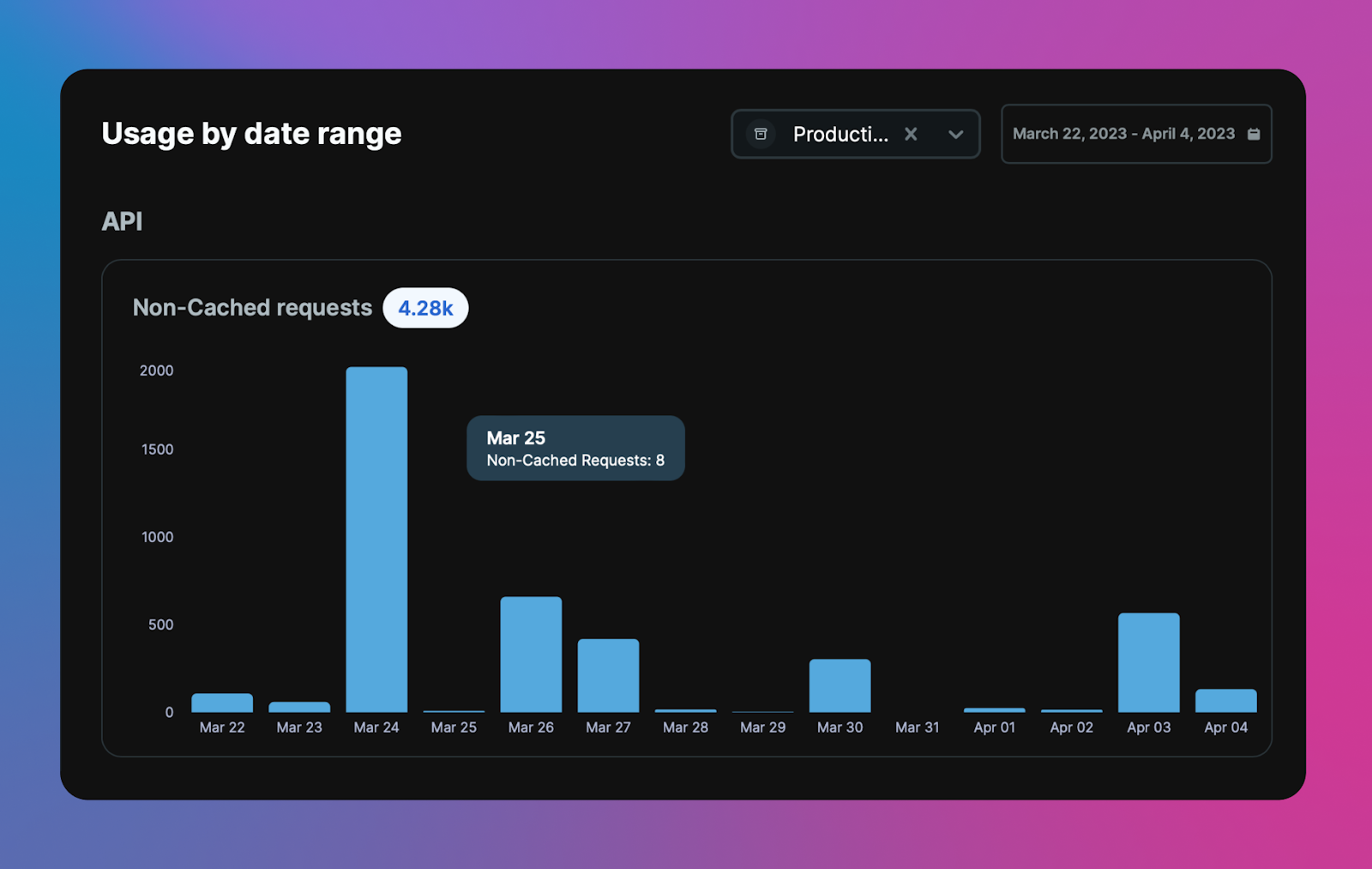Image resolution: width=1372 pixels, height=869 pixels.
Task: Open the calendar icon in date range
Action: coord(1254,134)
